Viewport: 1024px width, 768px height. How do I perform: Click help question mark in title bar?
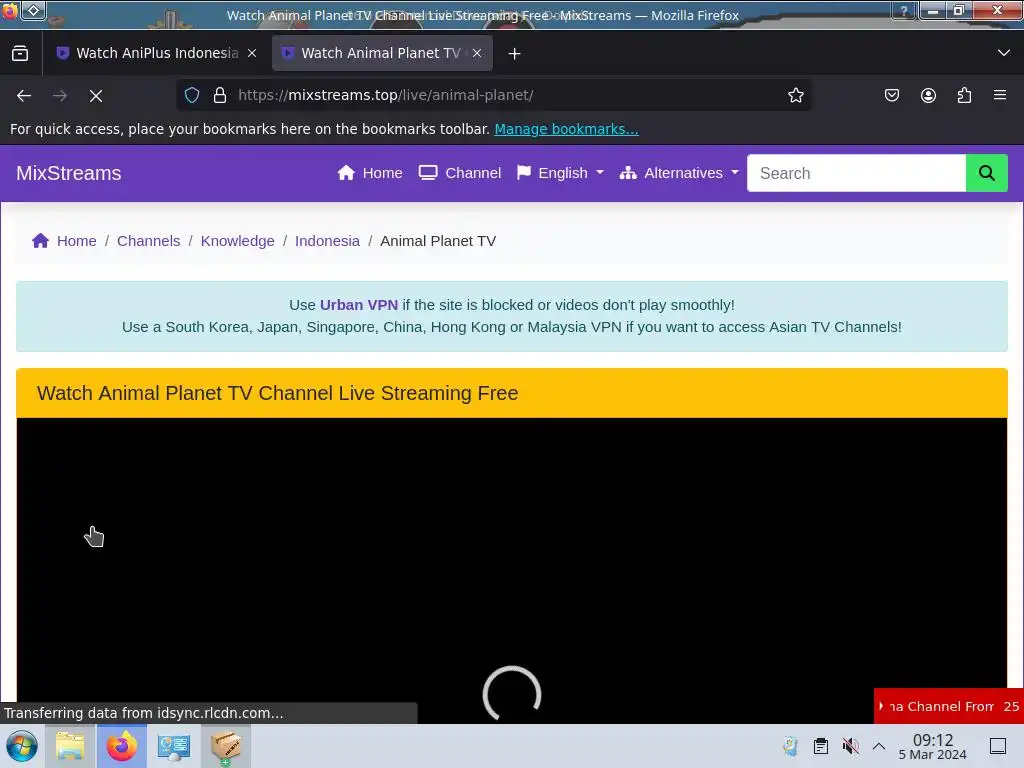[904, 10]
